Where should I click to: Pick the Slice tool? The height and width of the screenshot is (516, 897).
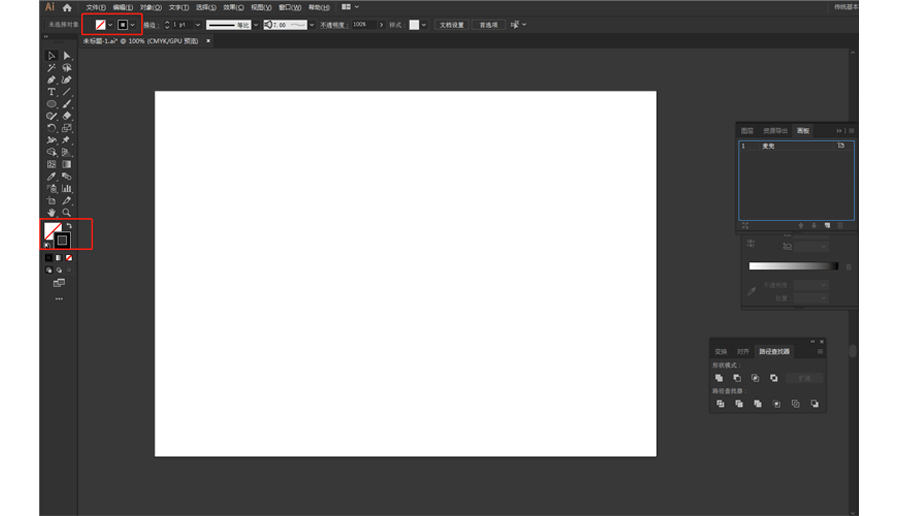point(67,201)
